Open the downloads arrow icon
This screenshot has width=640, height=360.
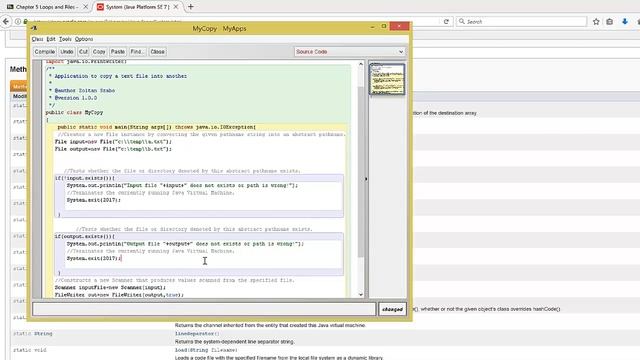click(x=625, y=22)
